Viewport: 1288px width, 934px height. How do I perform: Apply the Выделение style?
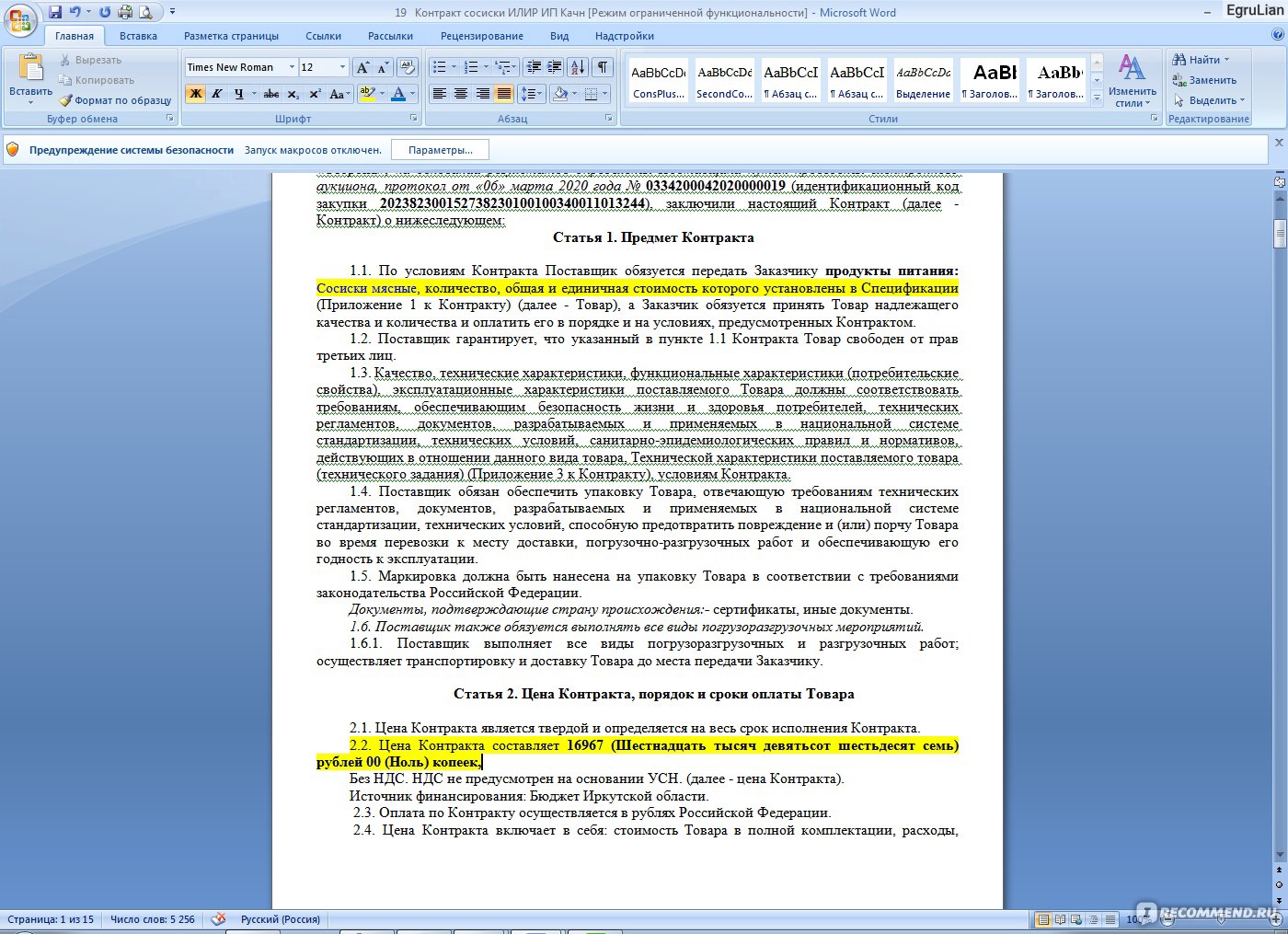924,80
